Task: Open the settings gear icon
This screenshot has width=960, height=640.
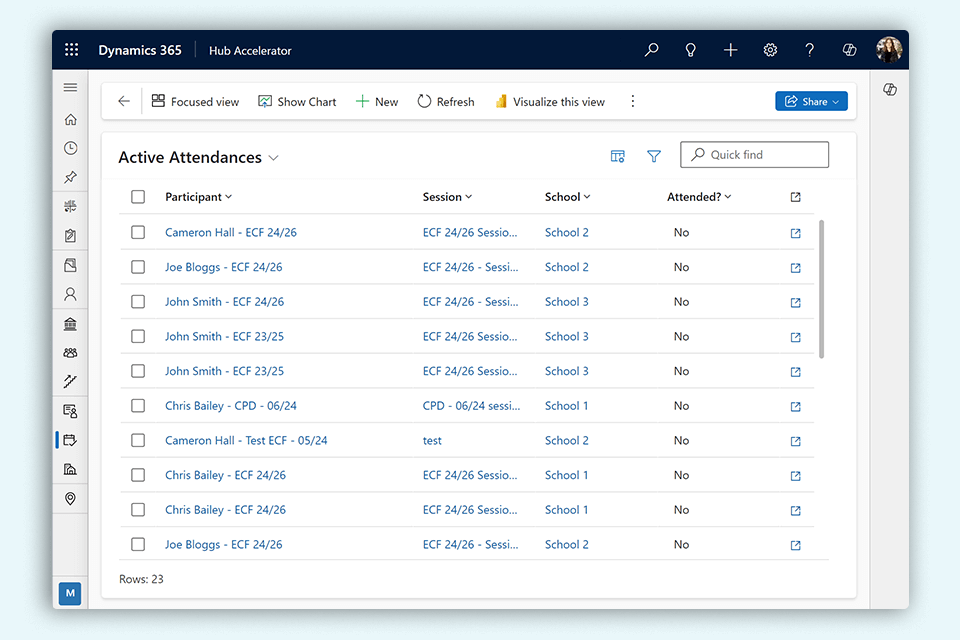Action: 770,50
